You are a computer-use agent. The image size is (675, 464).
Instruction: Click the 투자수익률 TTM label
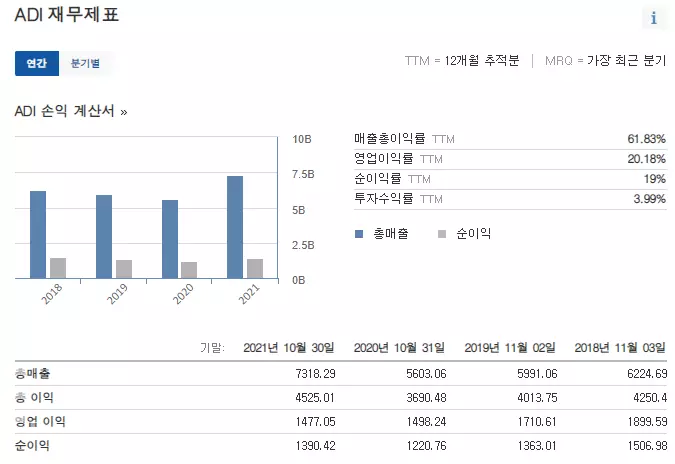click(398, 198)
